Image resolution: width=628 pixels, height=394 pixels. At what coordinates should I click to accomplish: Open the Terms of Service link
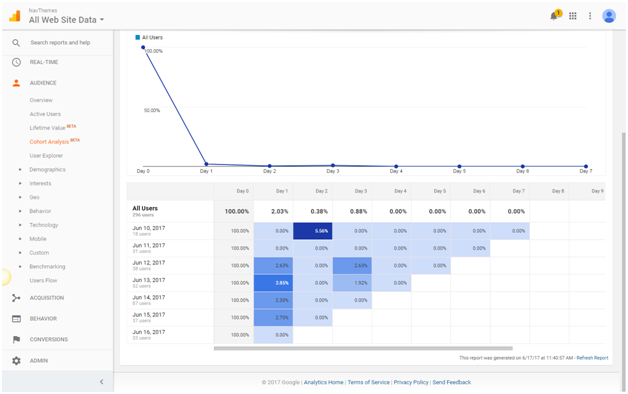pyautogui.click(x=368, y=382)
